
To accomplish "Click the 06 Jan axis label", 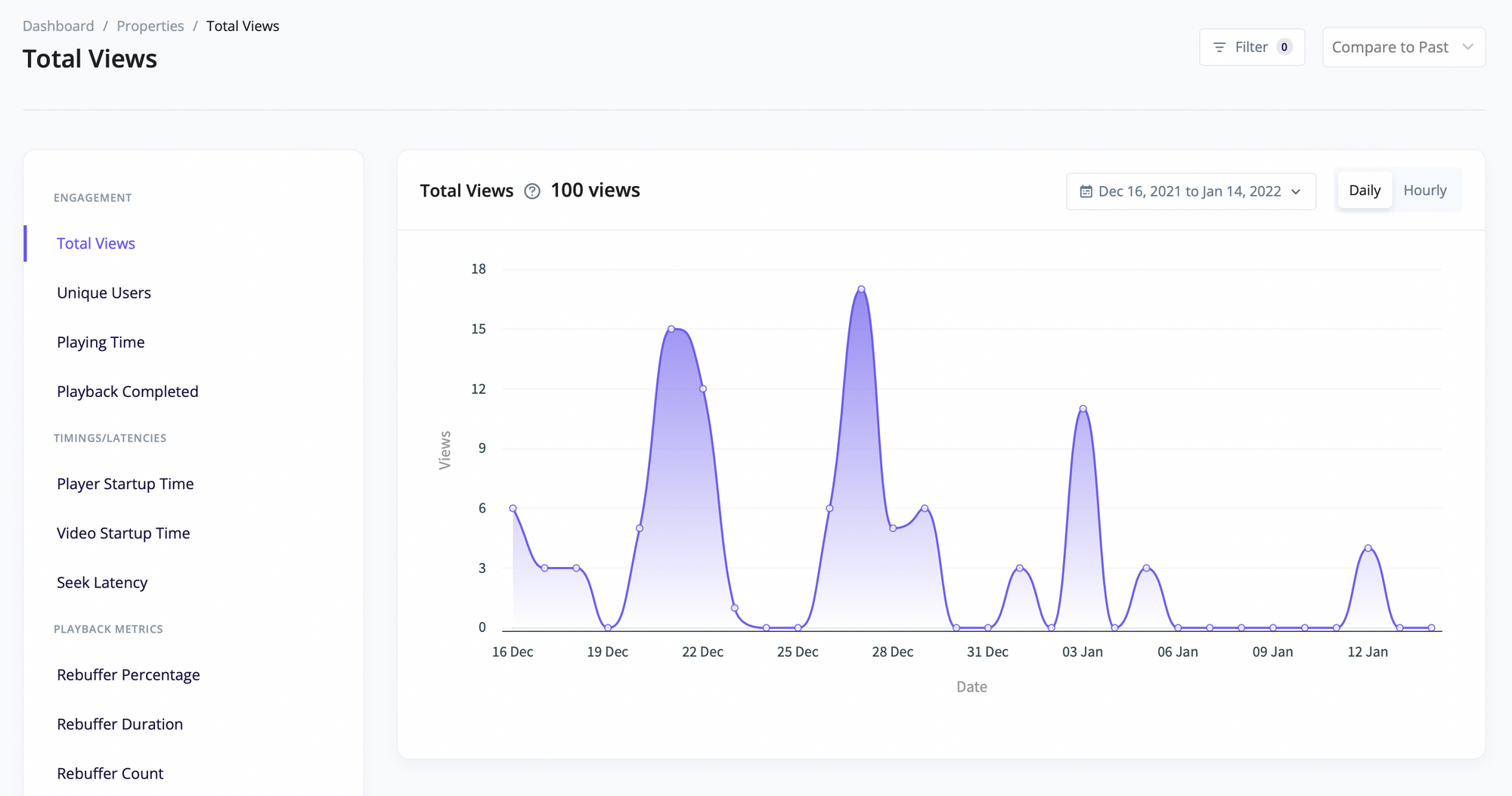I will 1178,652.
